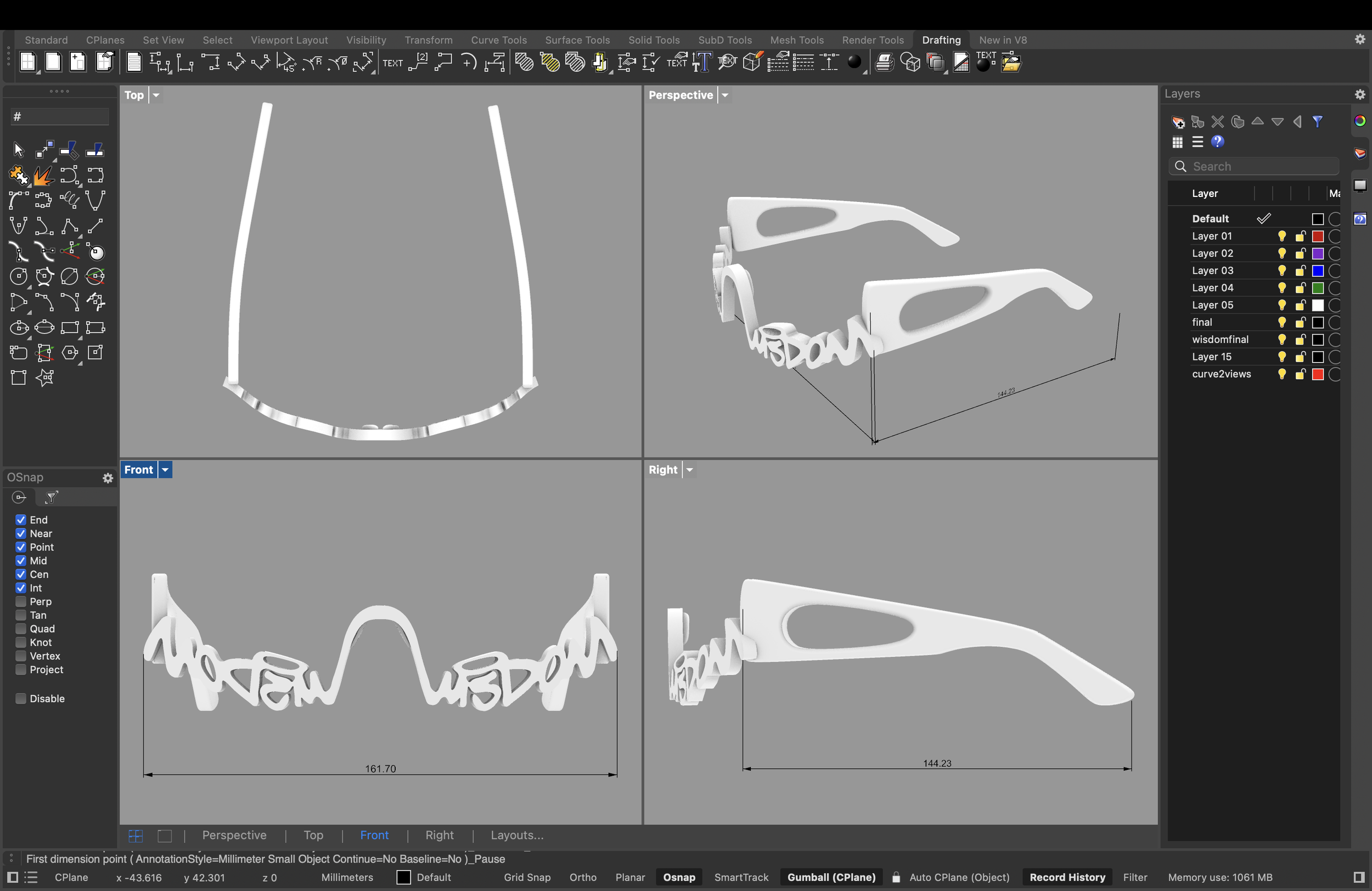
Task: Toggle the lock icon for Layer 03
Action: coord(1300,271)
